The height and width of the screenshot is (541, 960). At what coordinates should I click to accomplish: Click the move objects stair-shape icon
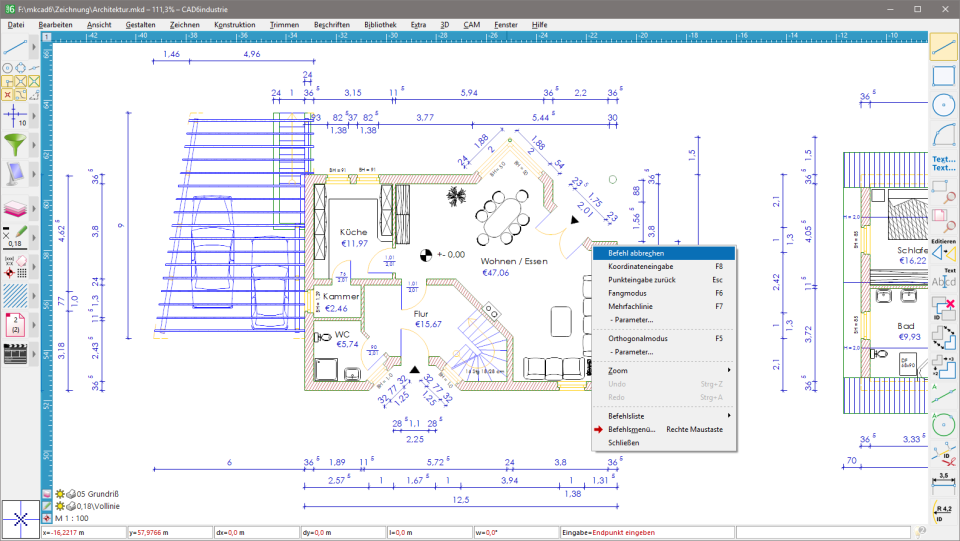(943, 337)
